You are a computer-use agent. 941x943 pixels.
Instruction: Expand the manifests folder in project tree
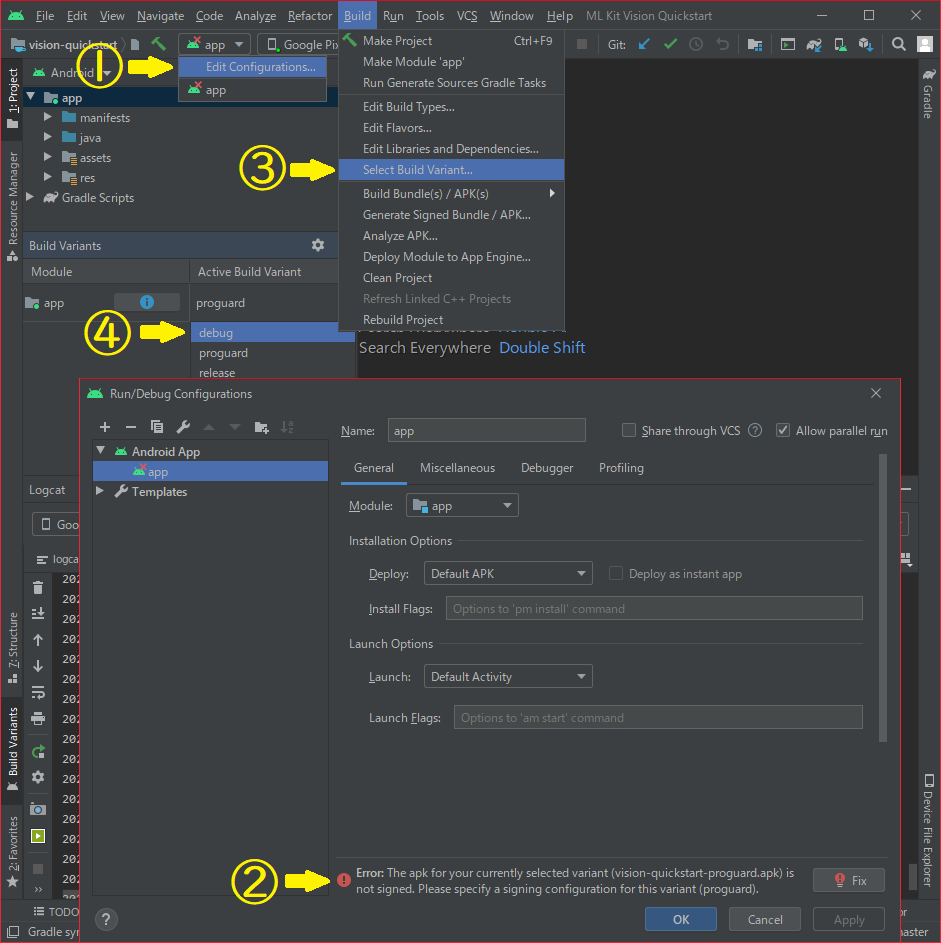(x=48, y=117)
